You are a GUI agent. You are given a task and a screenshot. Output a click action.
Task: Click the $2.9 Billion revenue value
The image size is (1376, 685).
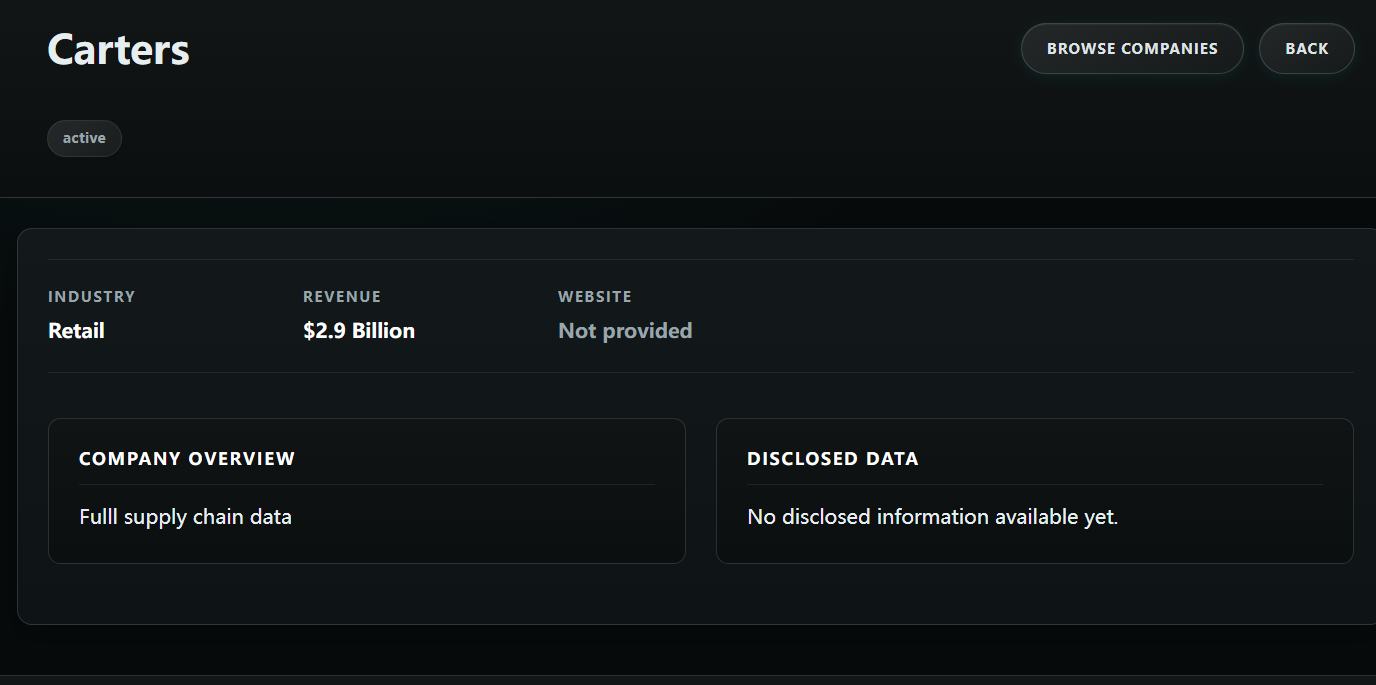point(359,331)
